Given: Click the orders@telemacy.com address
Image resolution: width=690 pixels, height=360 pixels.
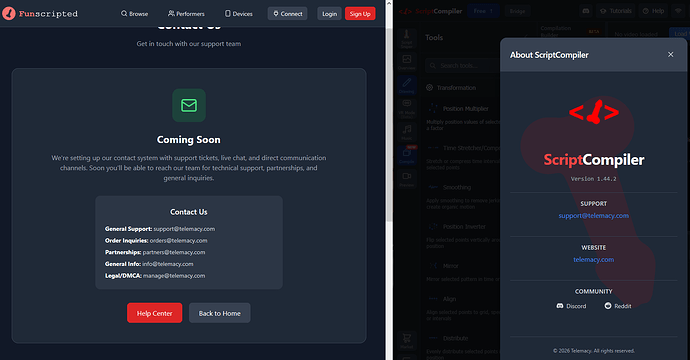Looking at the screenshot, I should (178, 241).
